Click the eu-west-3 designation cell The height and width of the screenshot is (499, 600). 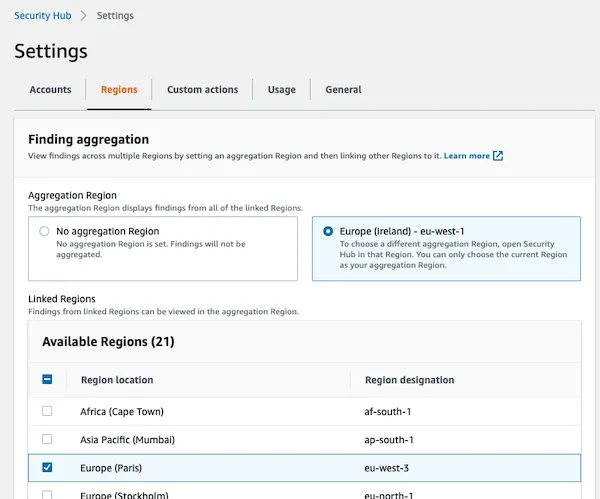[386, 468]
